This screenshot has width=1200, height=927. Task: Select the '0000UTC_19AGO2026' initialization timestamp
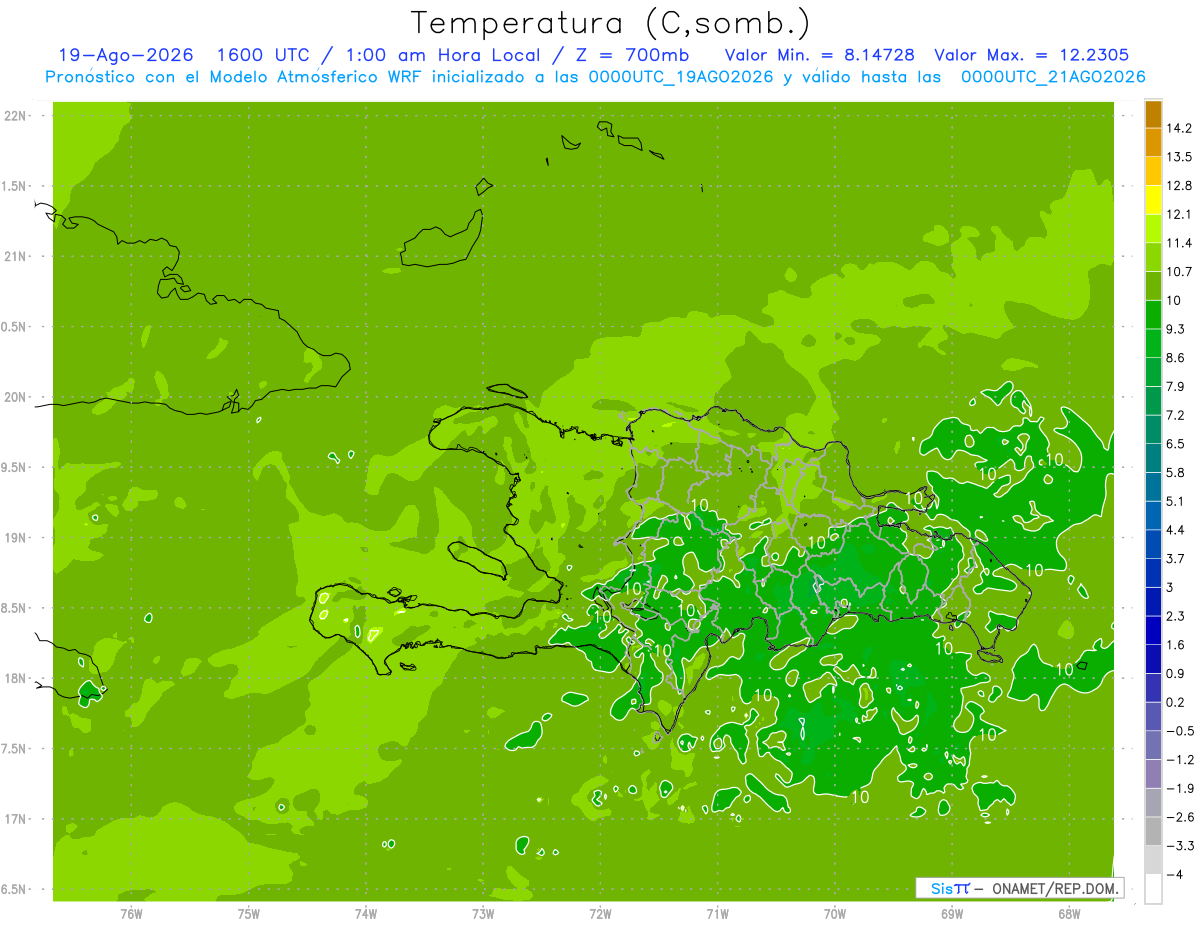[680, 77]
